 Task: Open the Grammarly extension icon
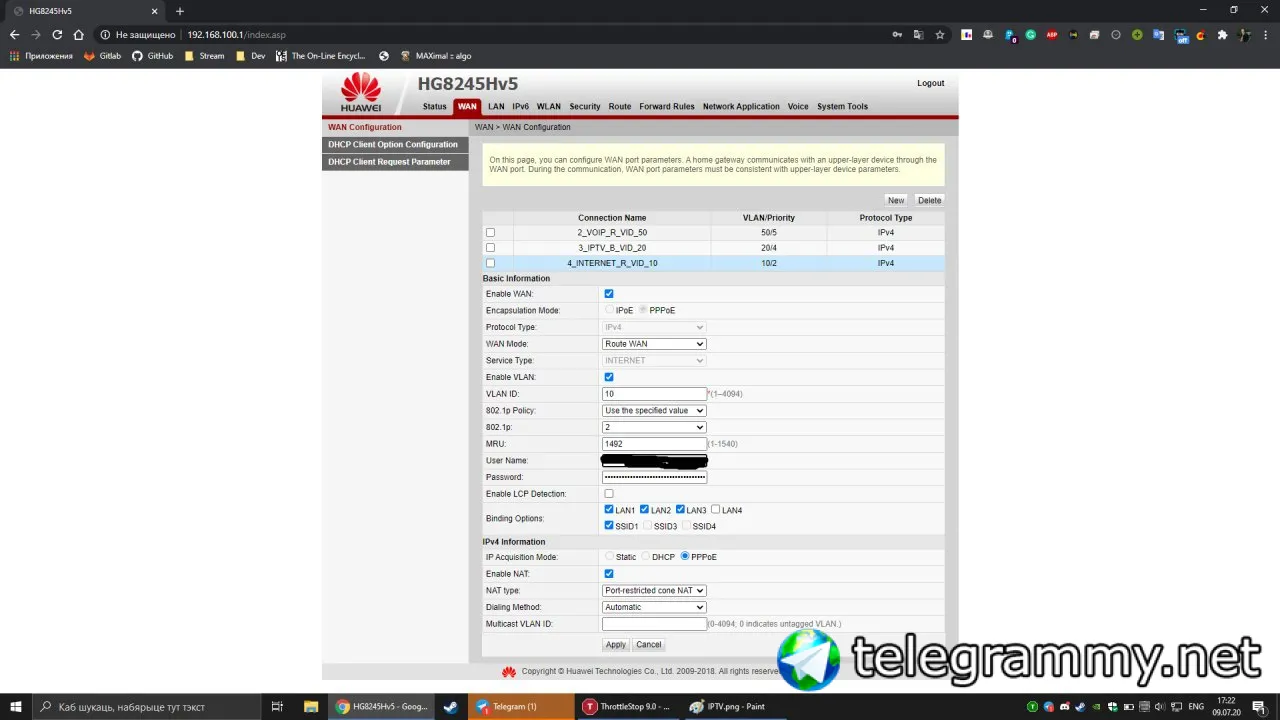click(x=1030, y=34)
